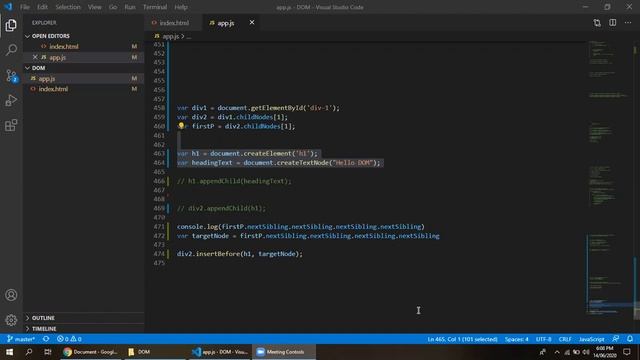Viewport: 640px width, 360px height.
Task: Click the line with div2.insertBefore(h1, targetNode)
Action: click(240, 254)
